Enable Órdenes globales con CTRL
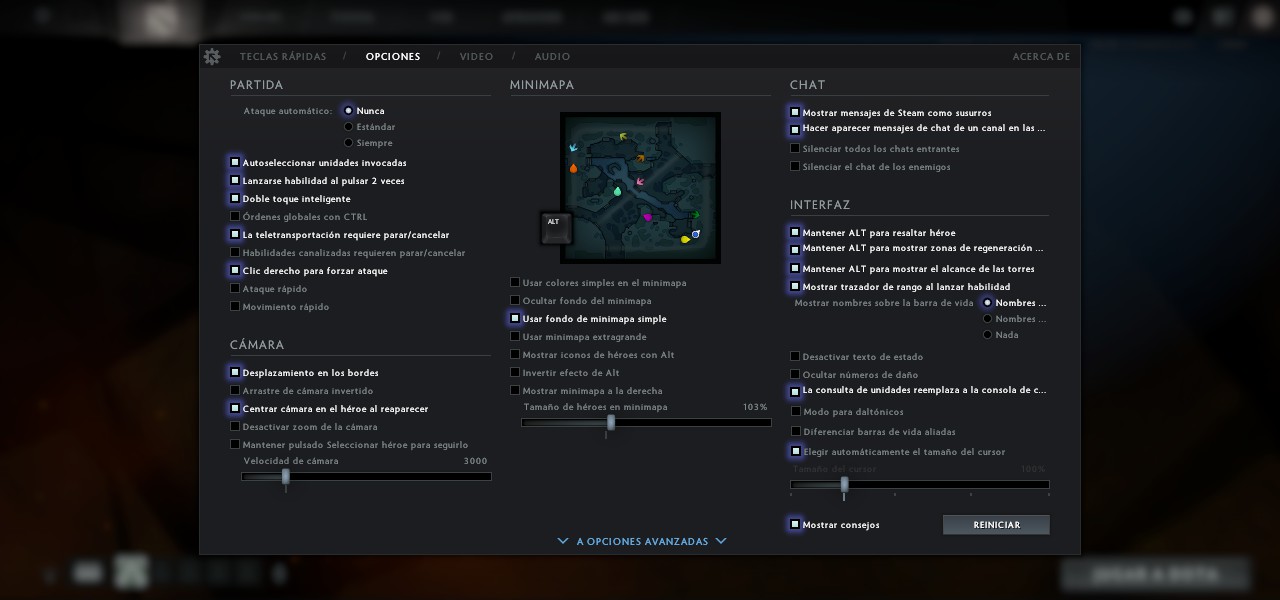The width and height of the screenshot is (1280, 600). click(235, 216)
